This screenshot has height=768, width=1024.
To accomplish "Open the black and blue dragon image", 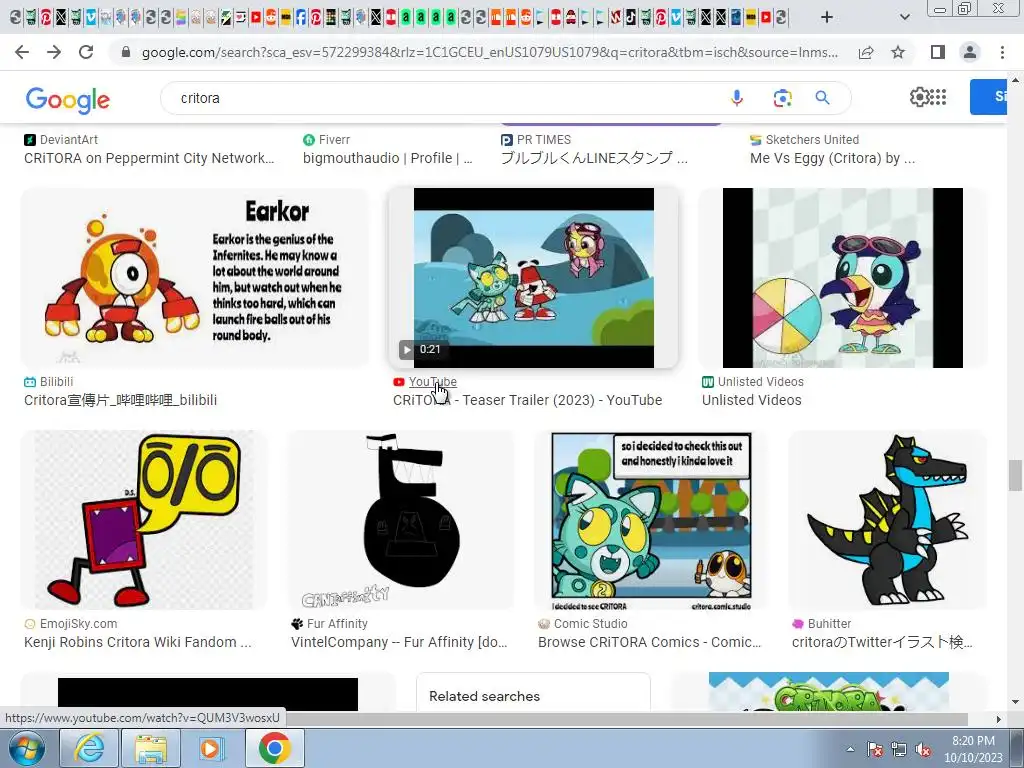I will 888,520.
